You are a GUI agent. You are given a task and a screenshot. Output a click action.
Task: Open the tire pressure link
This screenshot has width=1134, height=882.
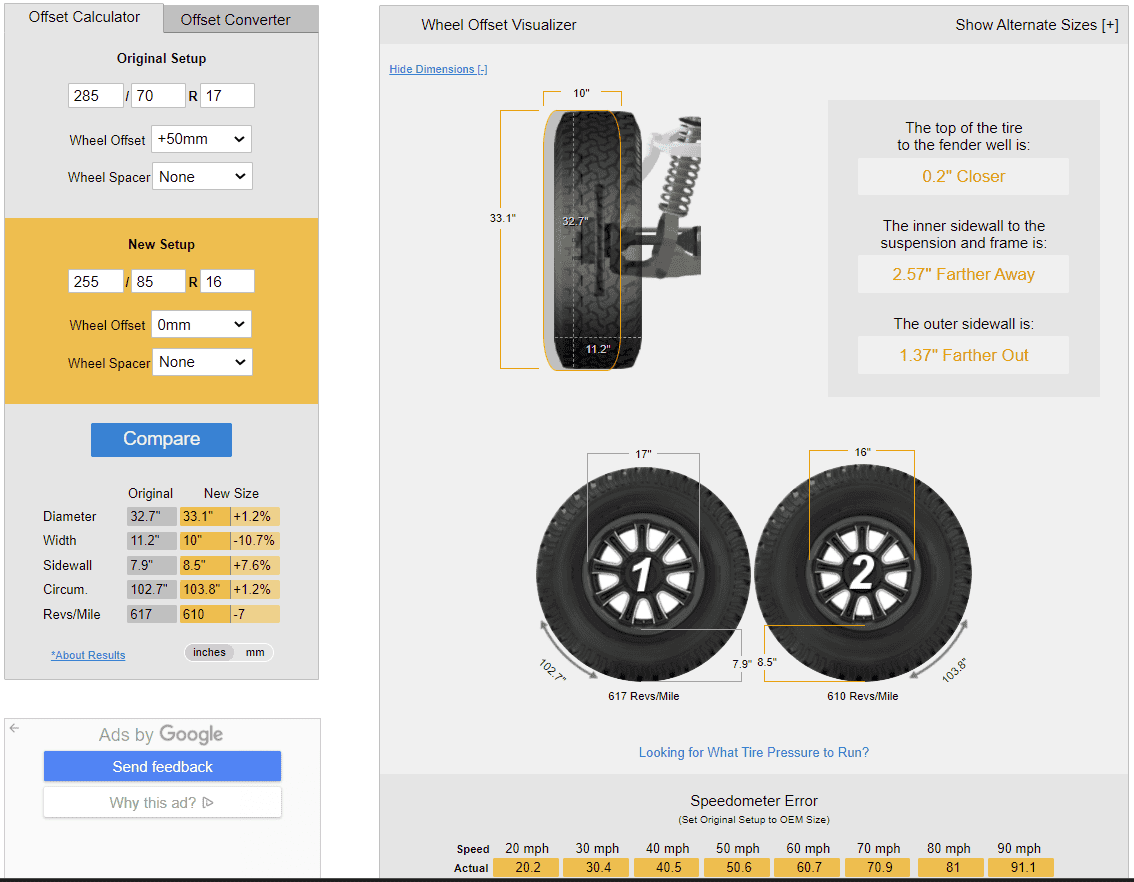click(754, 753)
